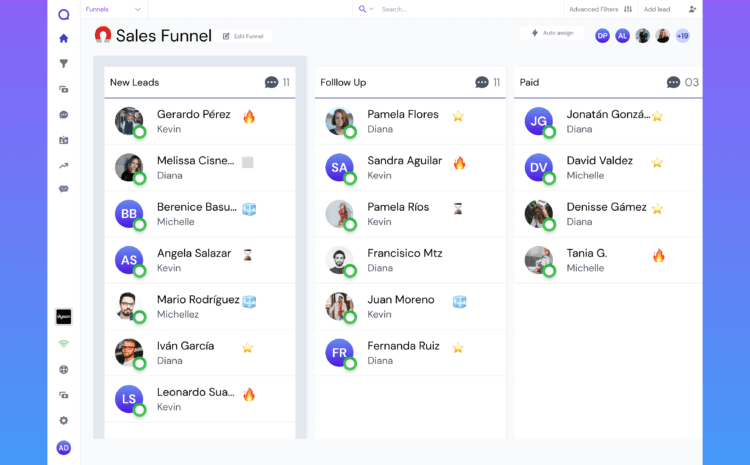This screenshot has height=465, width=750.
Task: Select the AL team member avatar
Action: (x=622, y=36)
